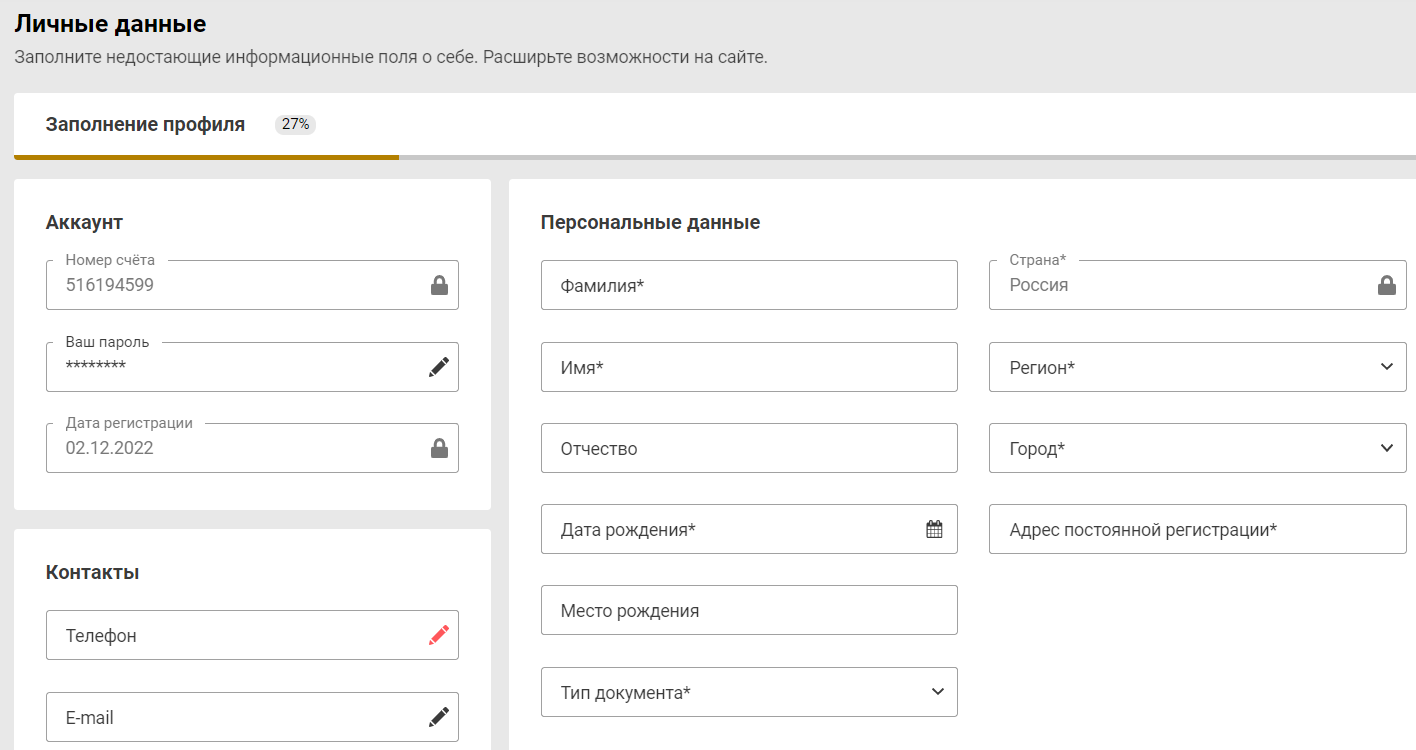Viewport: 1416px width, 750px height.
Task: Open the calendar icon in Дата рождения
Action: tap(934, 530)
